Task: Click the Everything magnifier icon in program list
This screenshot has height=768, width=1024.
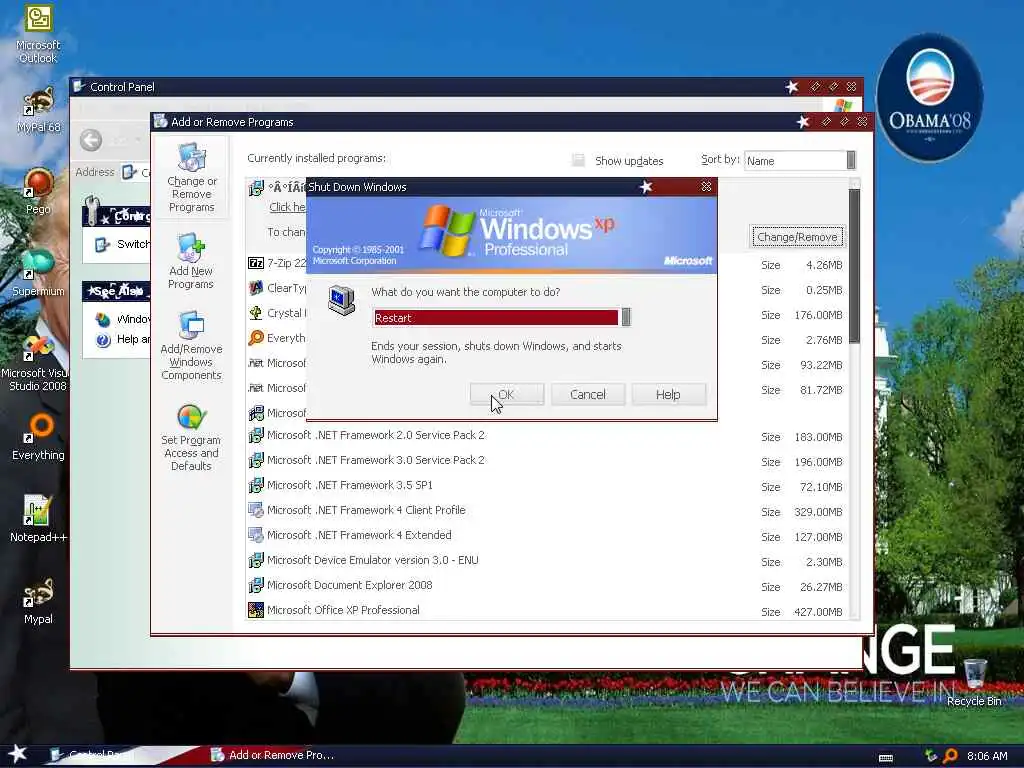Action: (x=256, y=338)
